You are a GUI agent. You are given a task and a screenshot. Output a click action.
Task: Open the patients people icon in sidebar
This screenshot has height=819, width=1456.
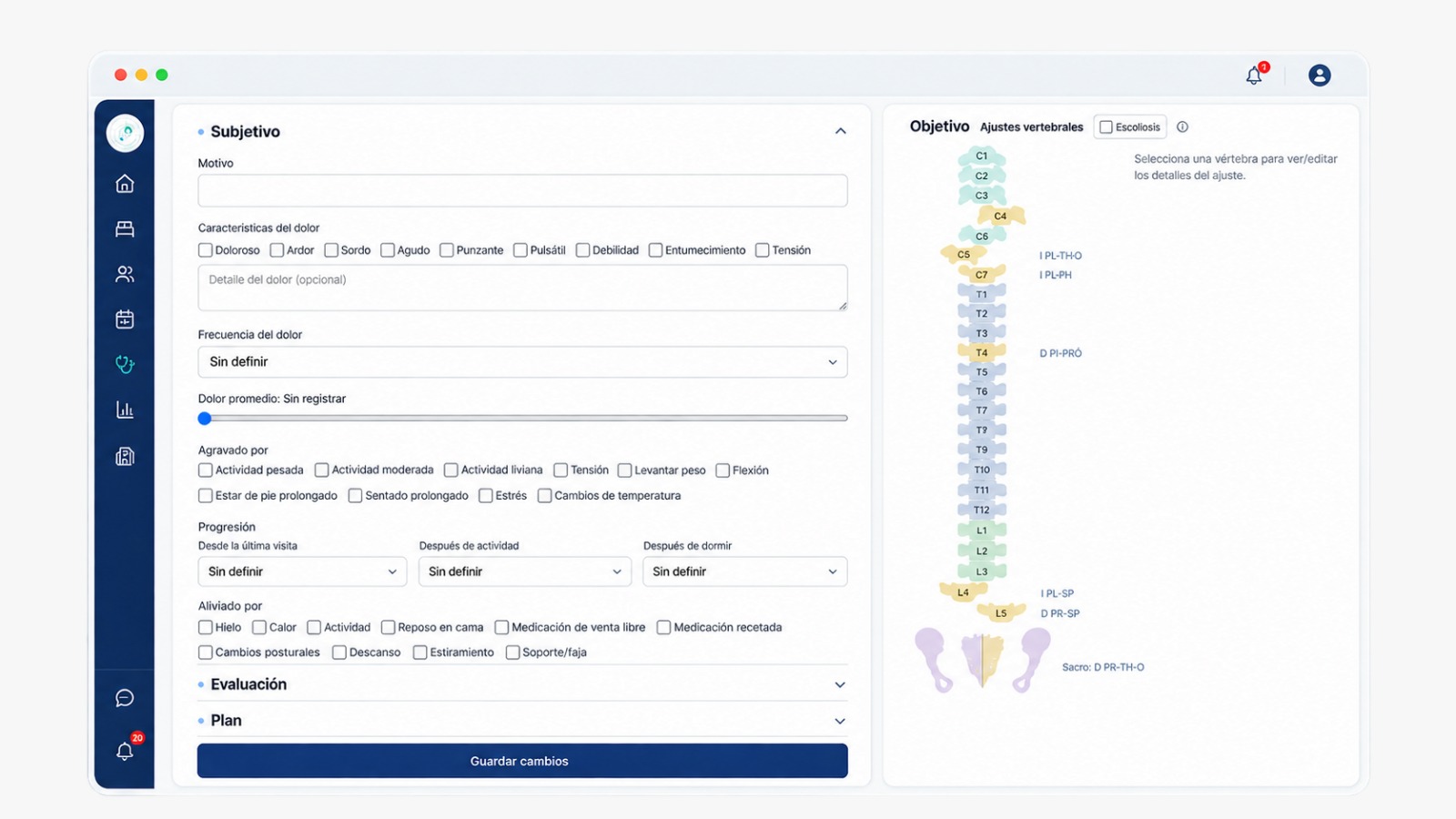coord(125,274)
